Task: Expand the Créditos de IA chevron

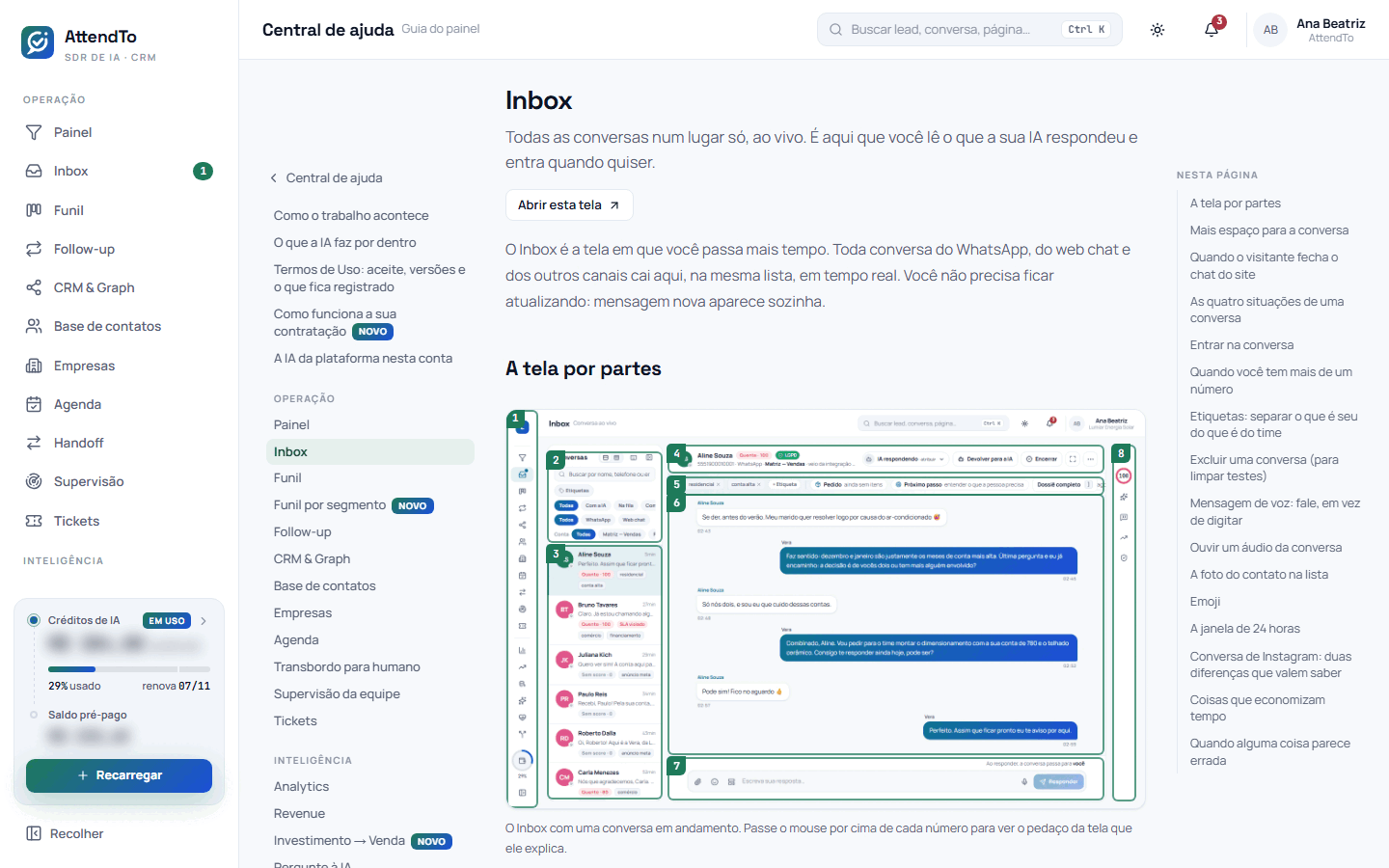Action: click(204, 621)
